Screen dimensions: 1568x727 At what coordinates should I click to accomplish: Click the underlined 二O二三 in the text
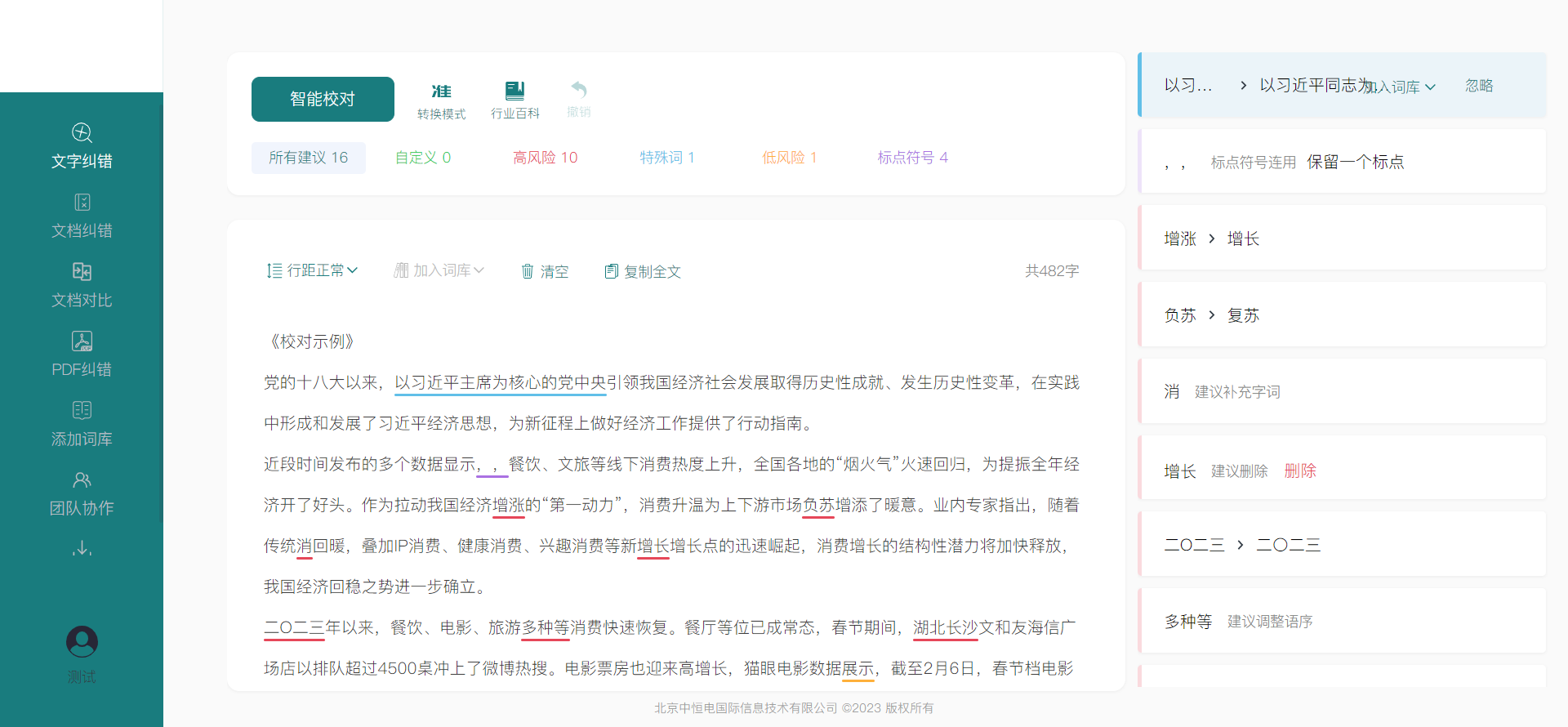click(x=295, y=627)
